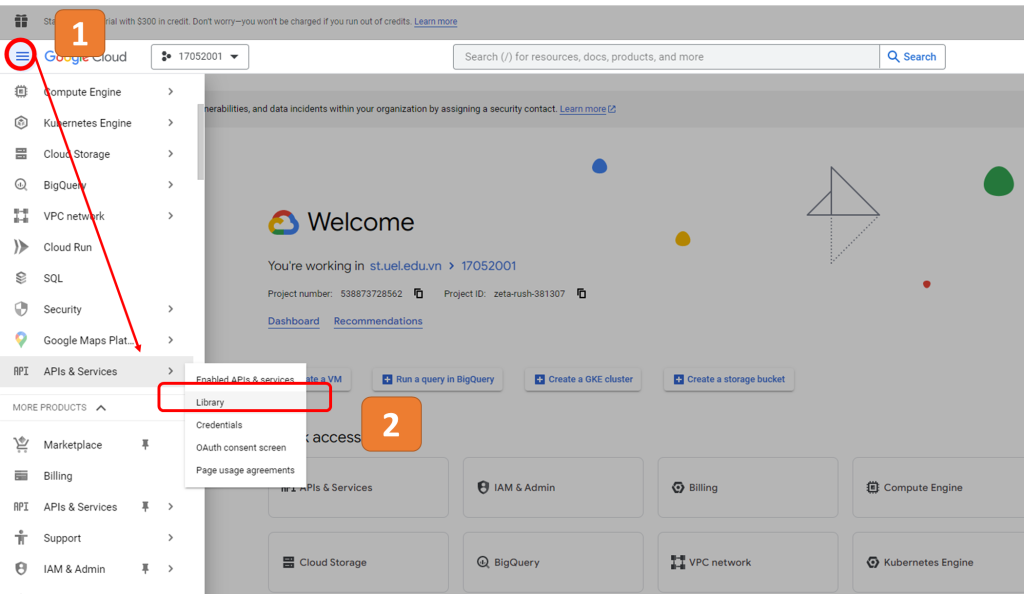This screenshot has width=1024, height=594.
Task: Open the hamburger navigation menu
Action: 22,56
